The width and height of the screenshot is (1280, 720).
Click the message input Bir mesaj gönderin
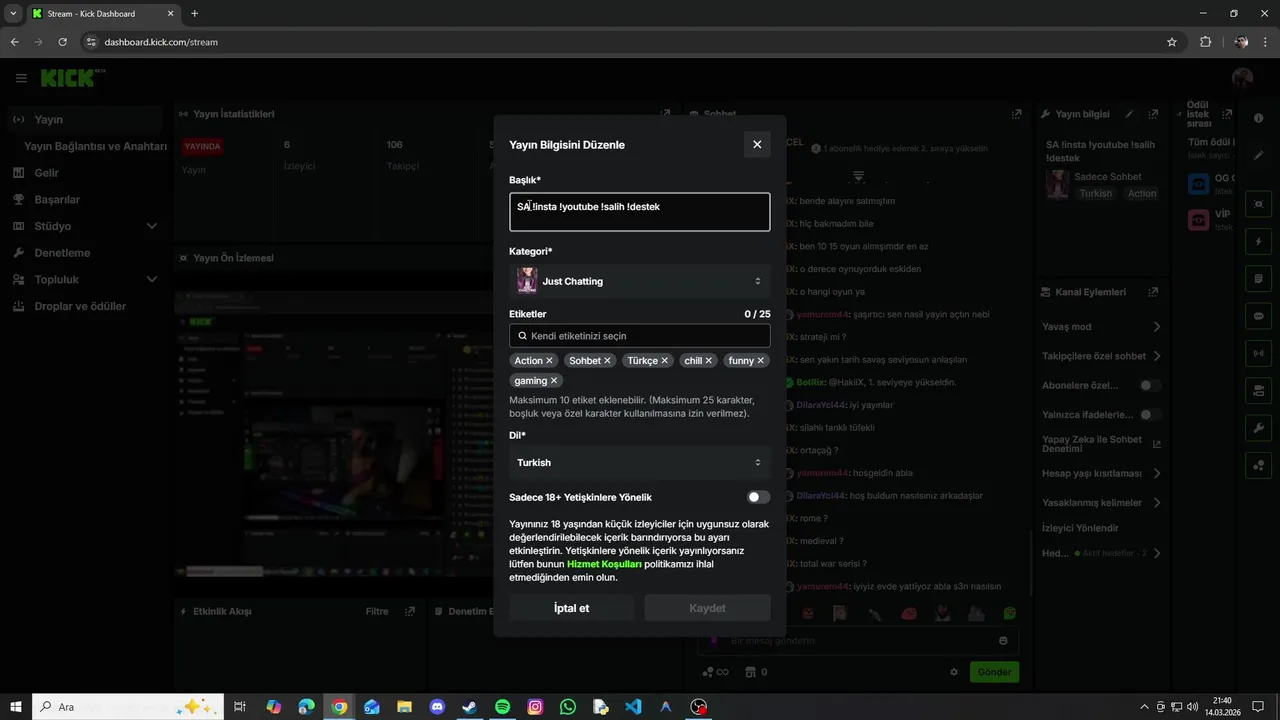click(x=860, y=640)
